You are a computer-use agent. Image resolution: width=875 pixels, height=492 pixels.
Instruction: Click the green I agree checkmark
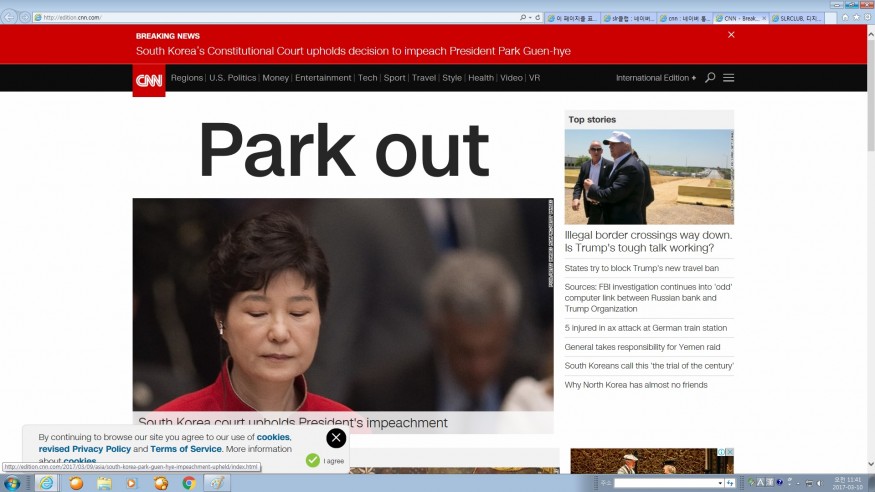pyautogui.click(x=313, y=461)
